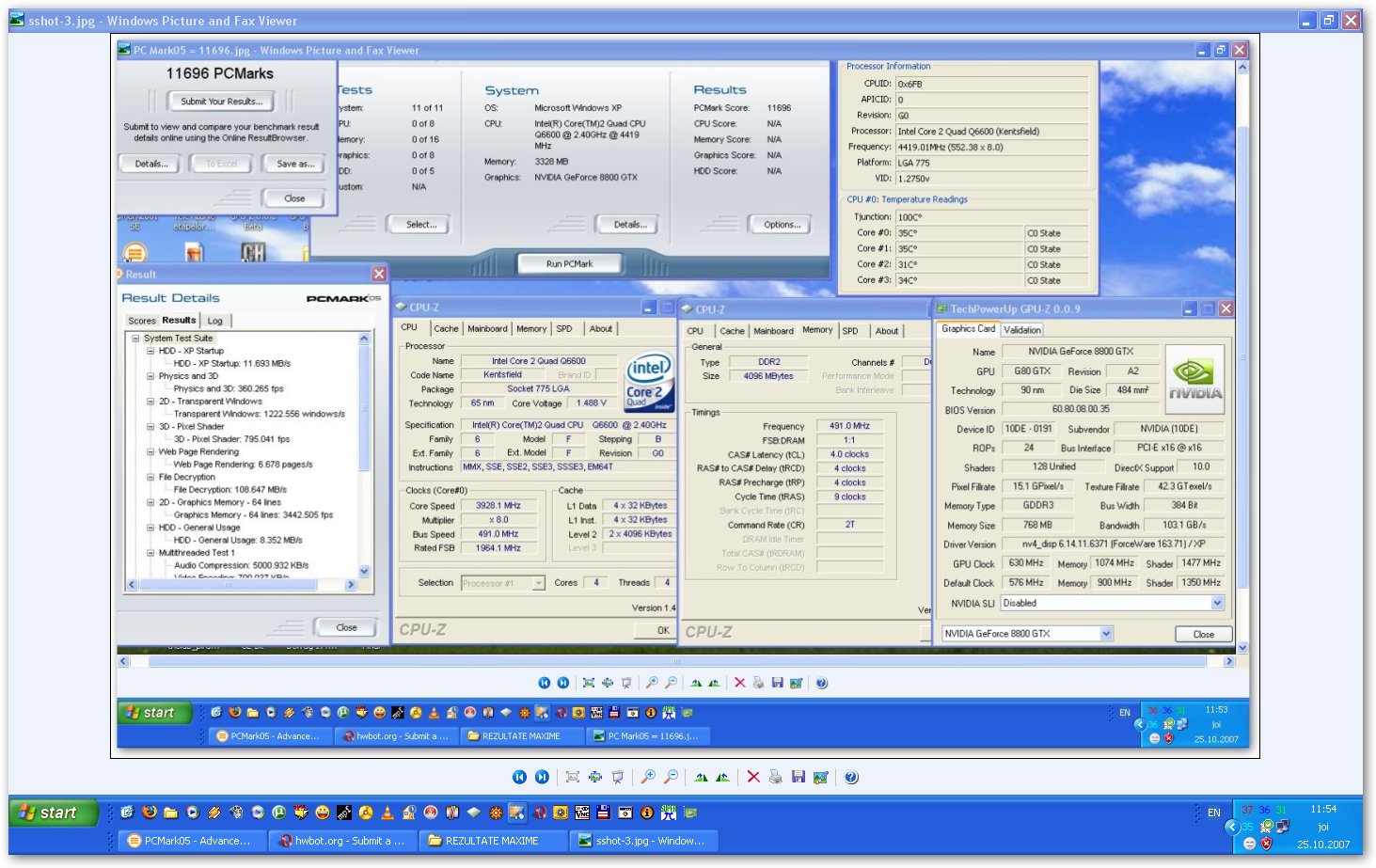Viewport: 1376px width, 868px height.
Task: Click pictured viewer's horizontal scrollbar right arrow
Action: pyautogui.click(x=1228, y=662)
